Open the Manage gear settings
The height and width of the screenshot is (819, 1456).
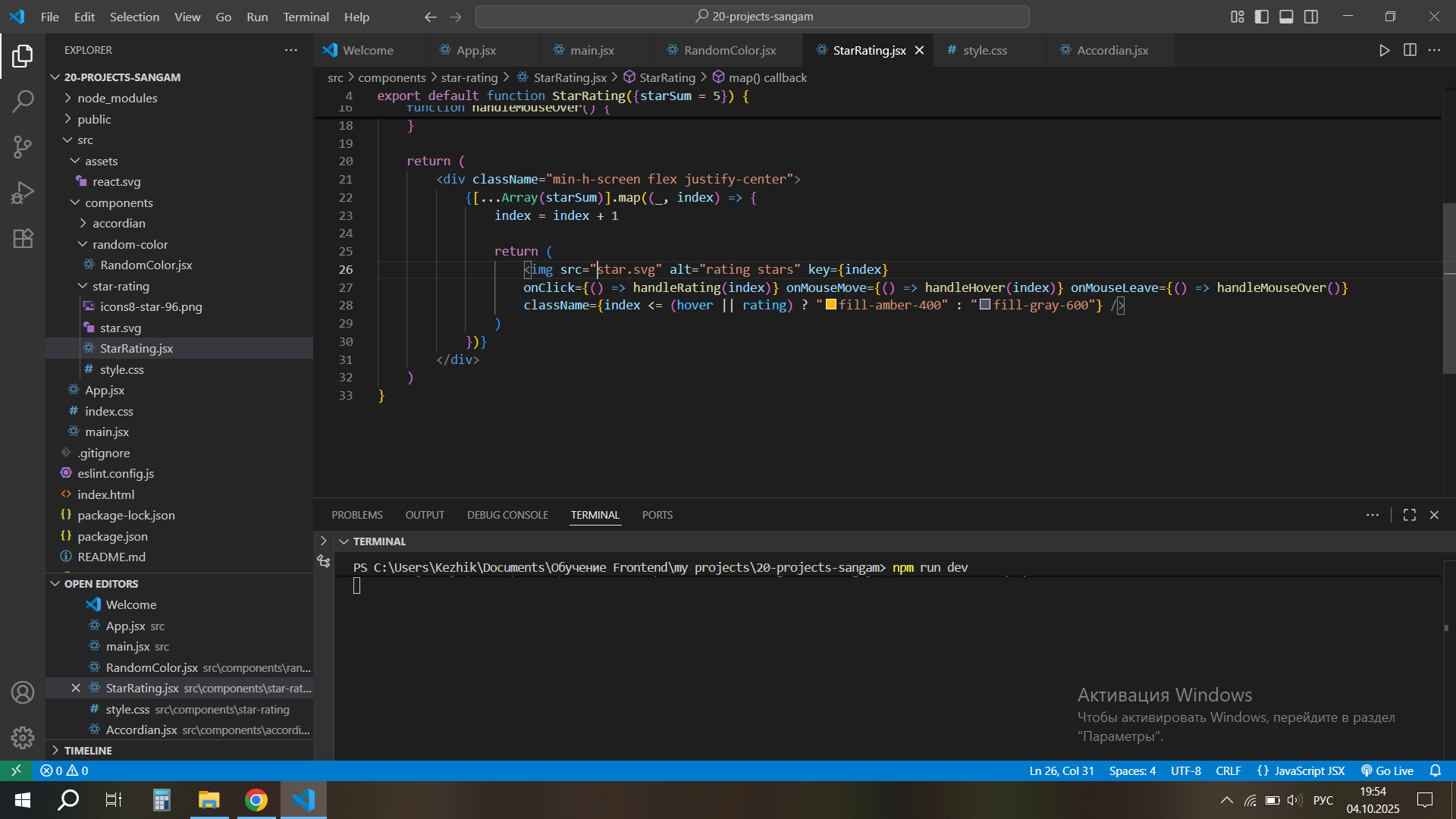pos(23,737)
